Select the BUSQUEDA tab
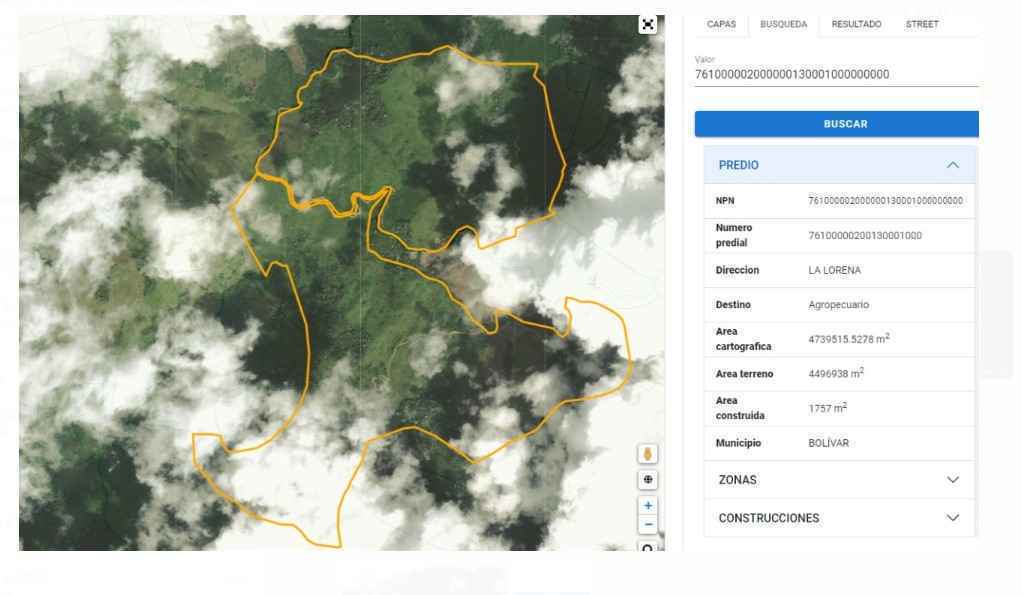1022x595 pixels. [x=783, y=25]
